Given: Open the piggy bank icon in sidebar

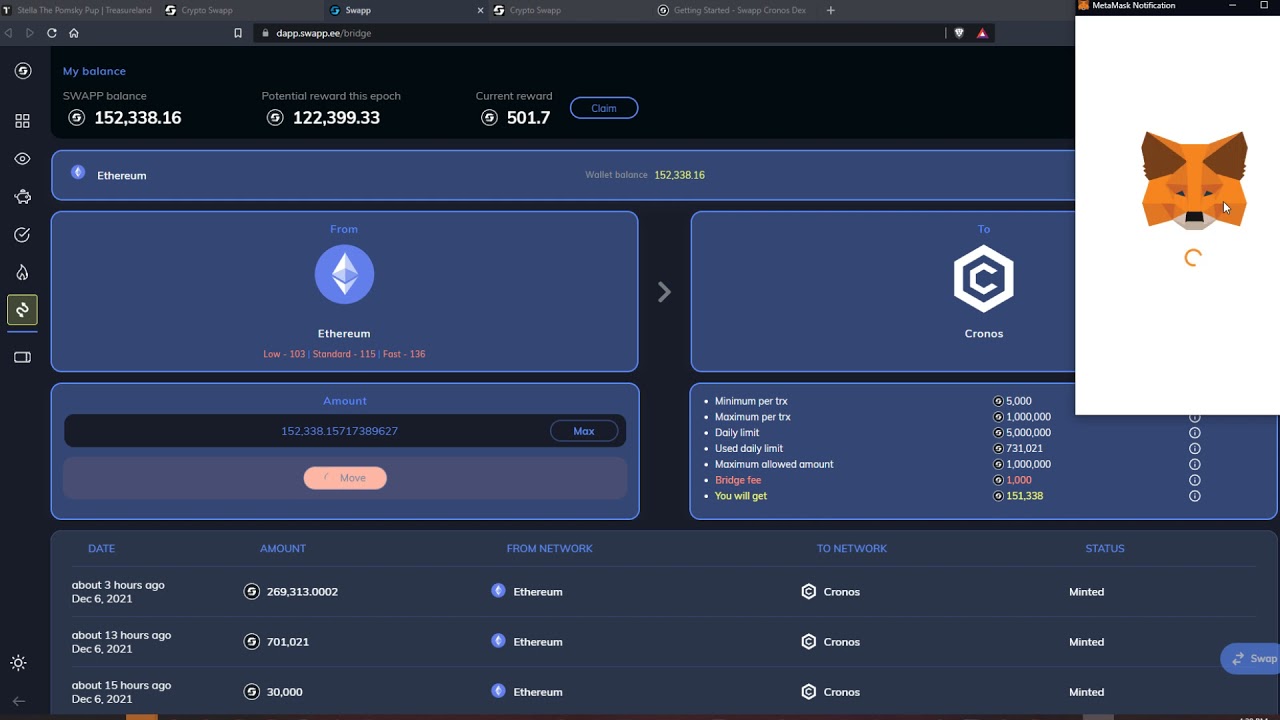Looking at the screenshot, I should click(x=22, y=197).
